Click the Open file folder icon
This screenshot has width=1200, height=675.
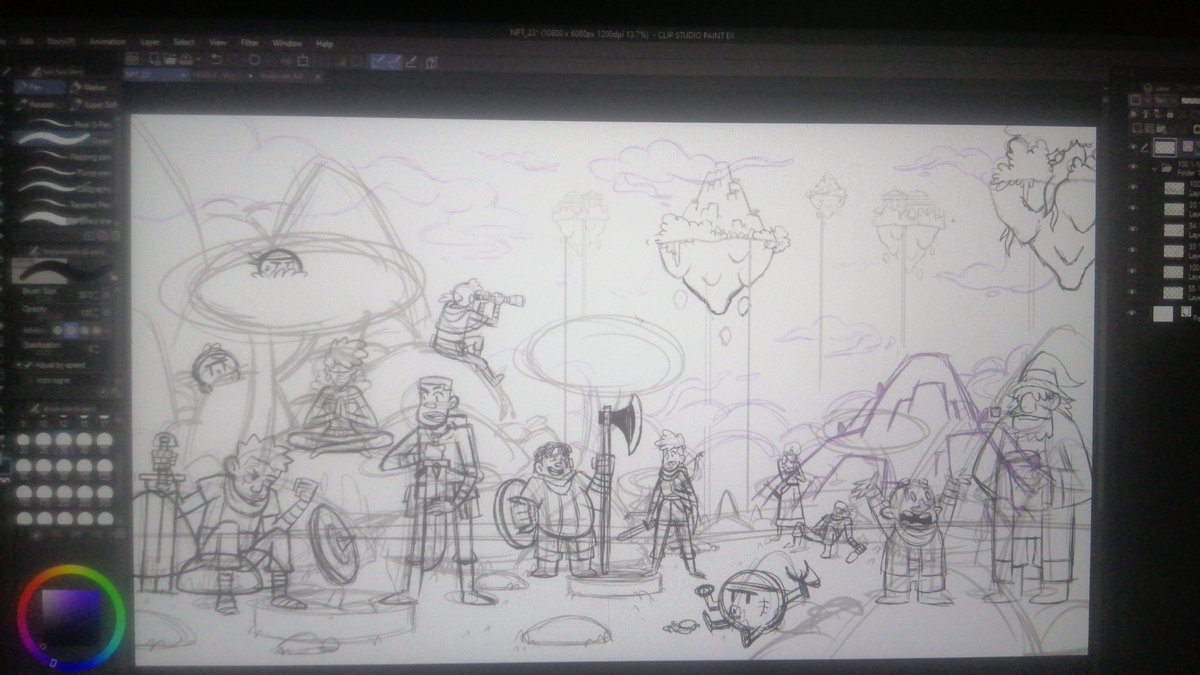[x=171, y=59]
